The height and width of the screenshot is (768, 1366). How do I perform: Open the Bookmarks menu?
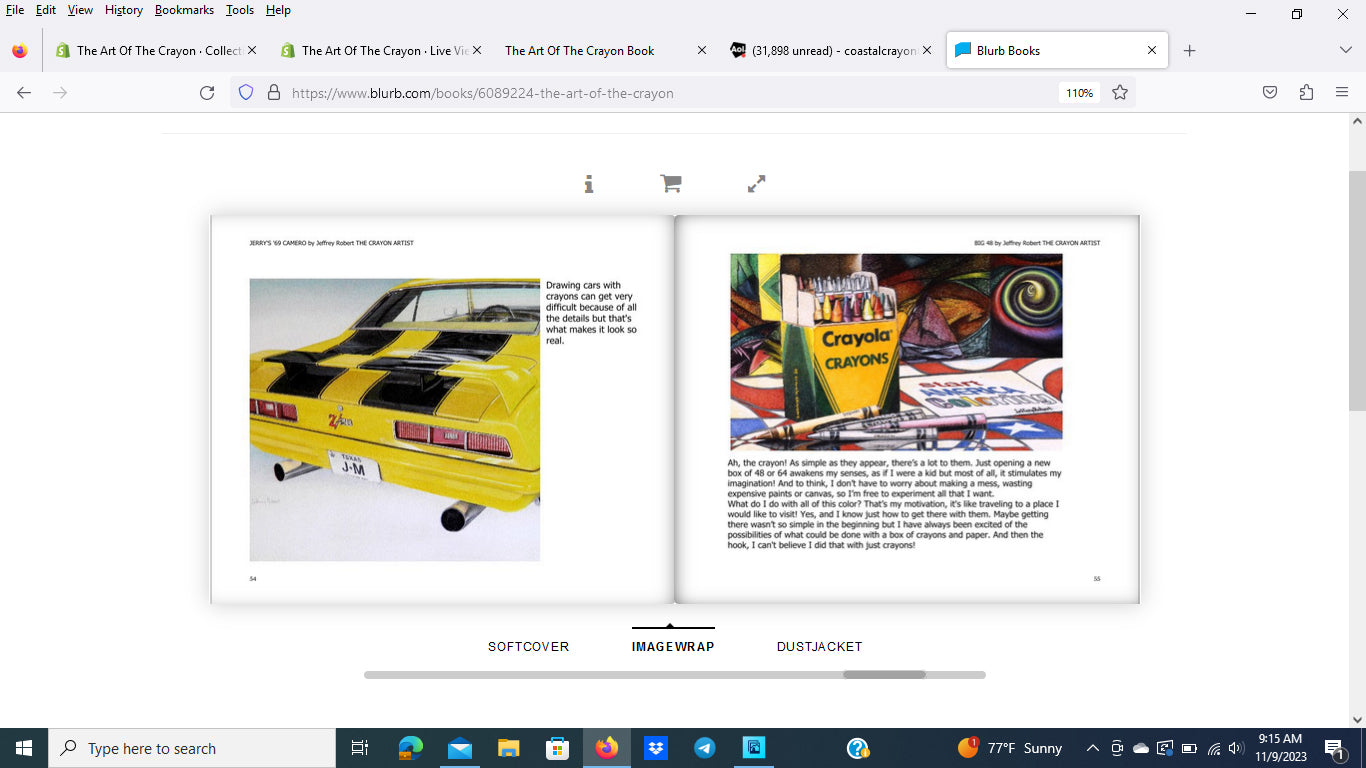click(x=184, y=10)
